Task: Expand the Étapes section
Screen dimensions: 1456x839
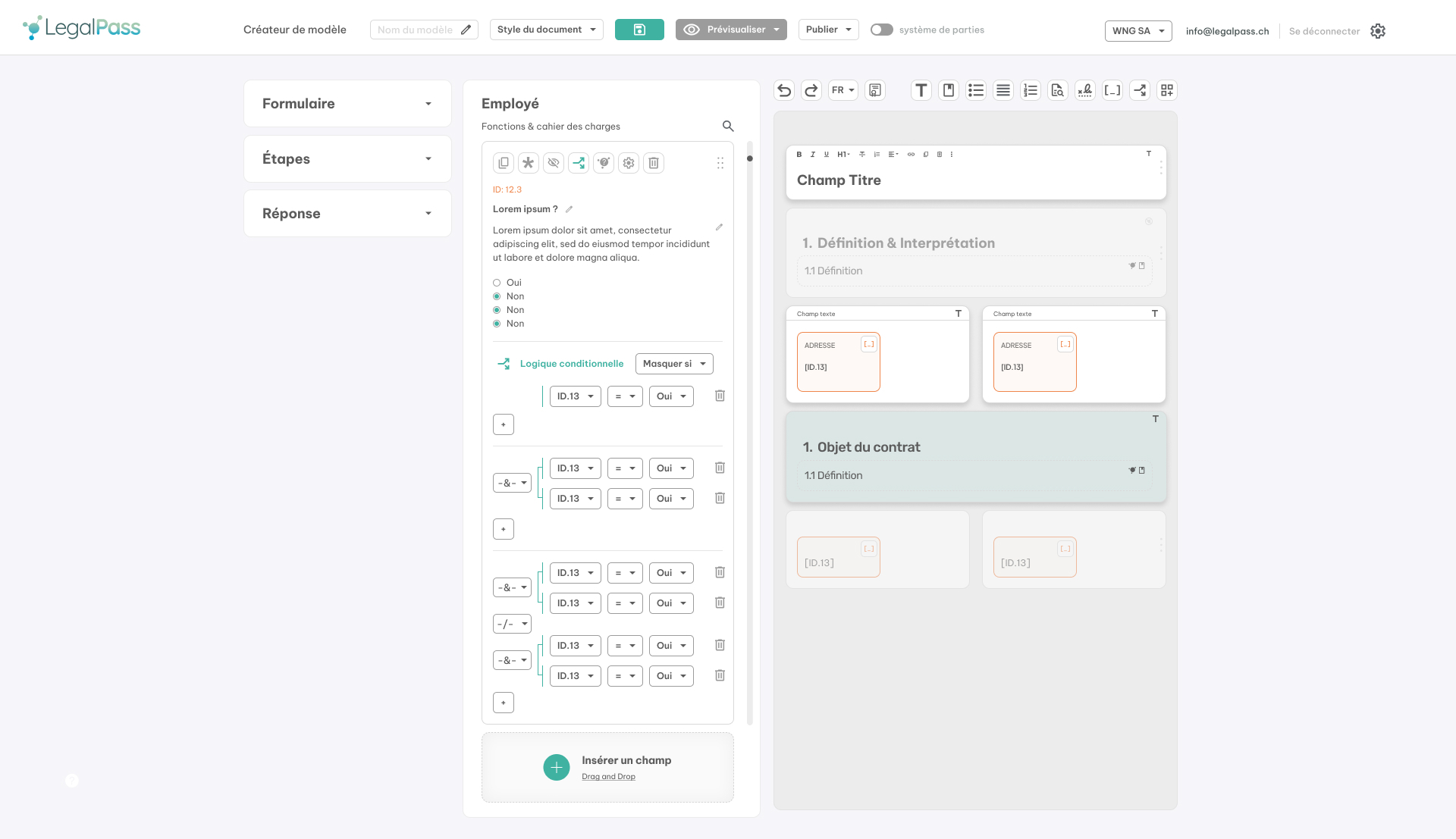Action: tap(347, 159)
